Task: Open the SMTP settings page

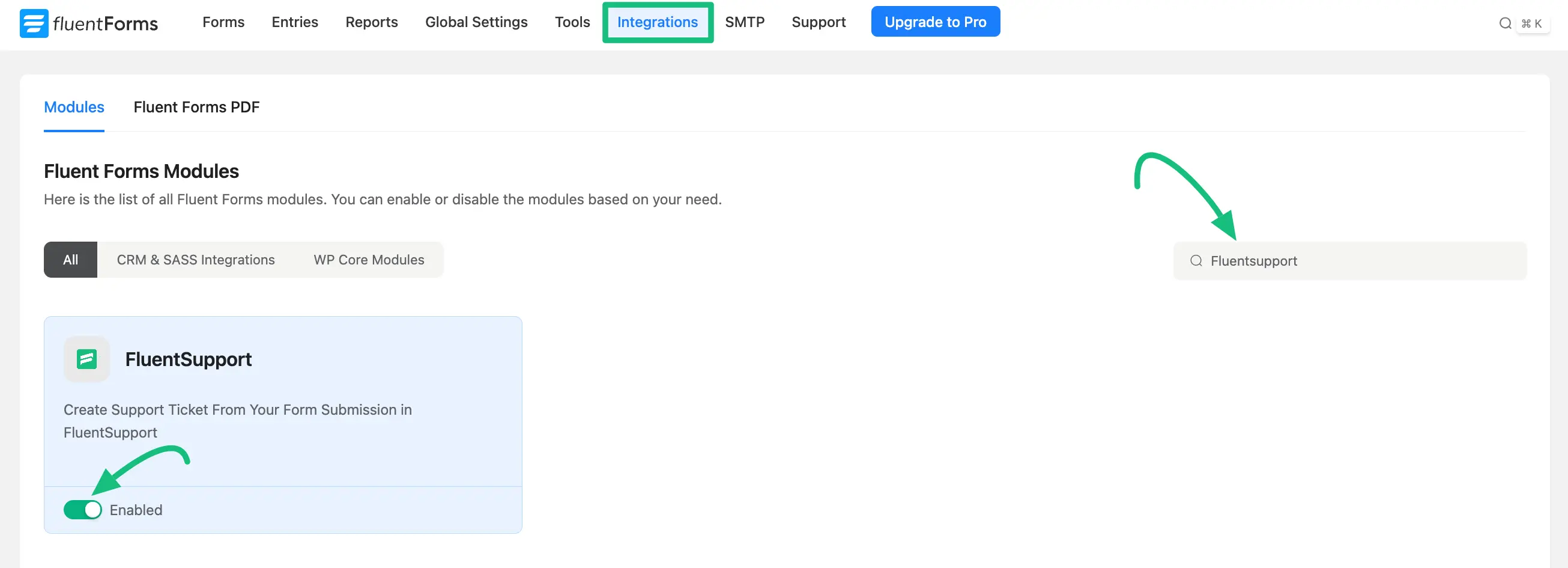Action: pyautogui.click(x=744, y=22)
